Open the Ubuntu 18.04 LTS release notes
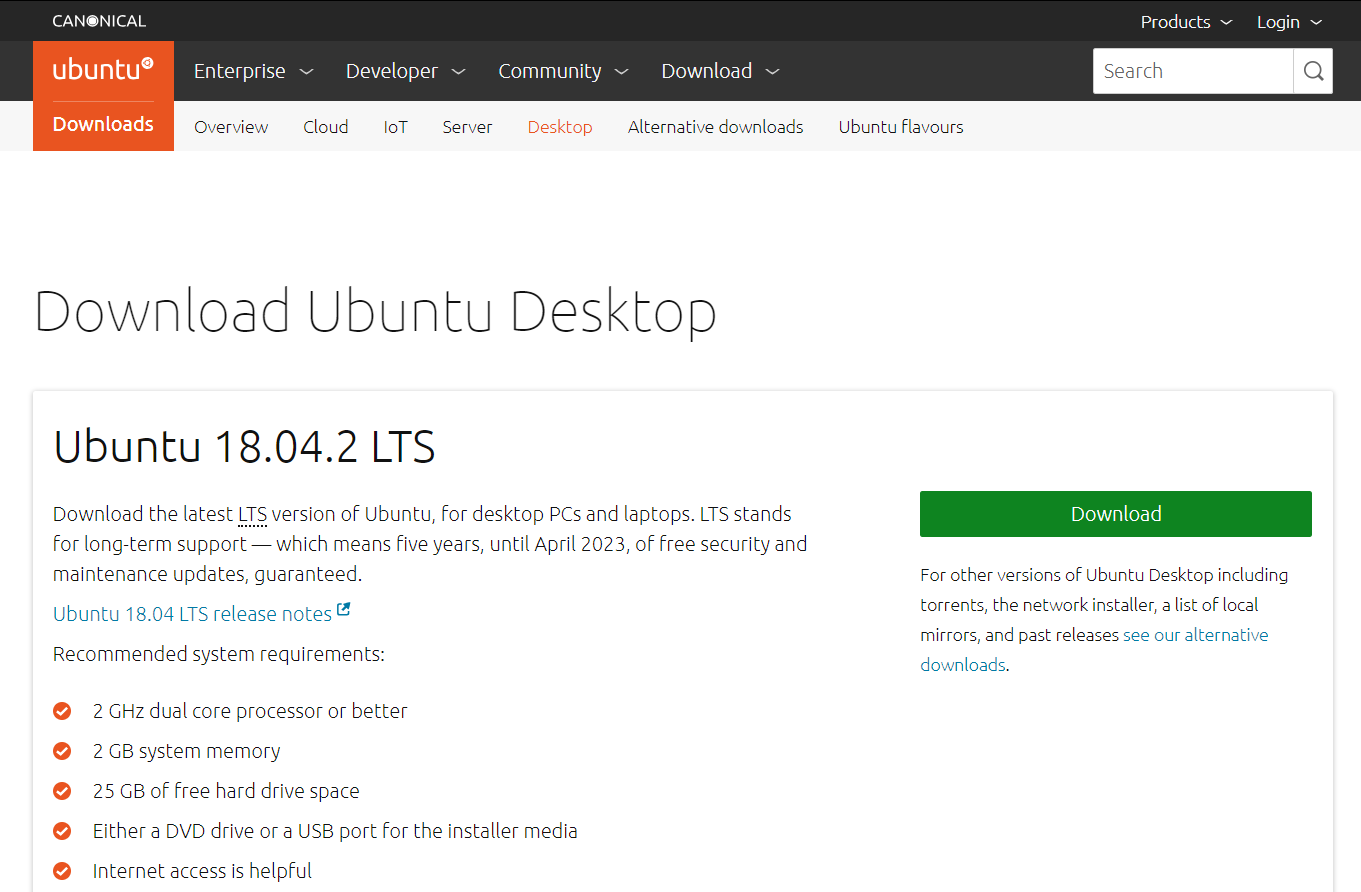This screenshot has height=892, width=1361. (x=192, y=614)
